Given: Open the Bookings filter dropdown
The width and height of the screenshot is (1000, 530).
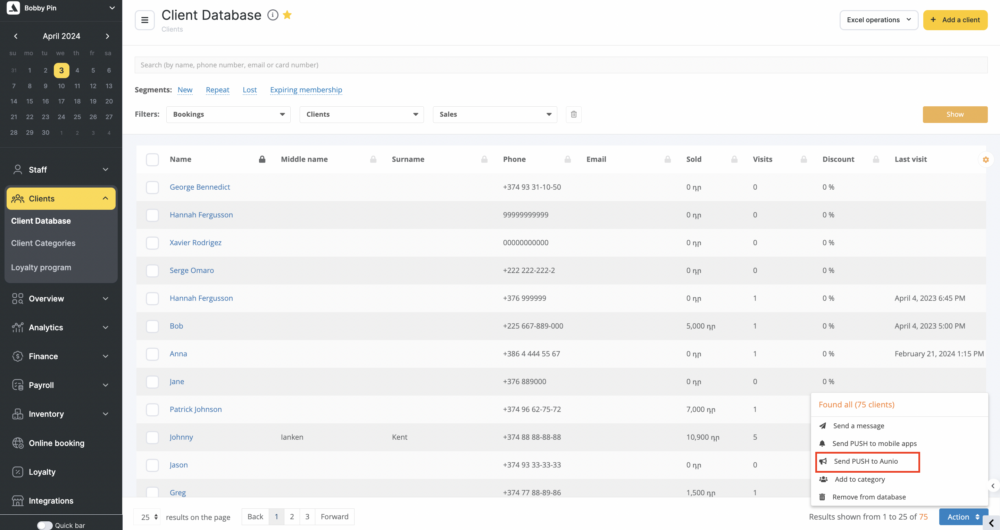Looking at the screenshot, I should [228, 115].
